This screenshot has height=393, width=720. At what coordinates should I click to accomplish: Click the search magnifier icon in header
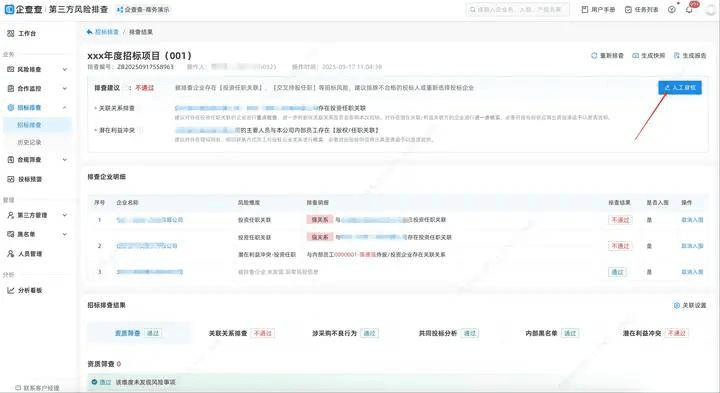point(472,10)
